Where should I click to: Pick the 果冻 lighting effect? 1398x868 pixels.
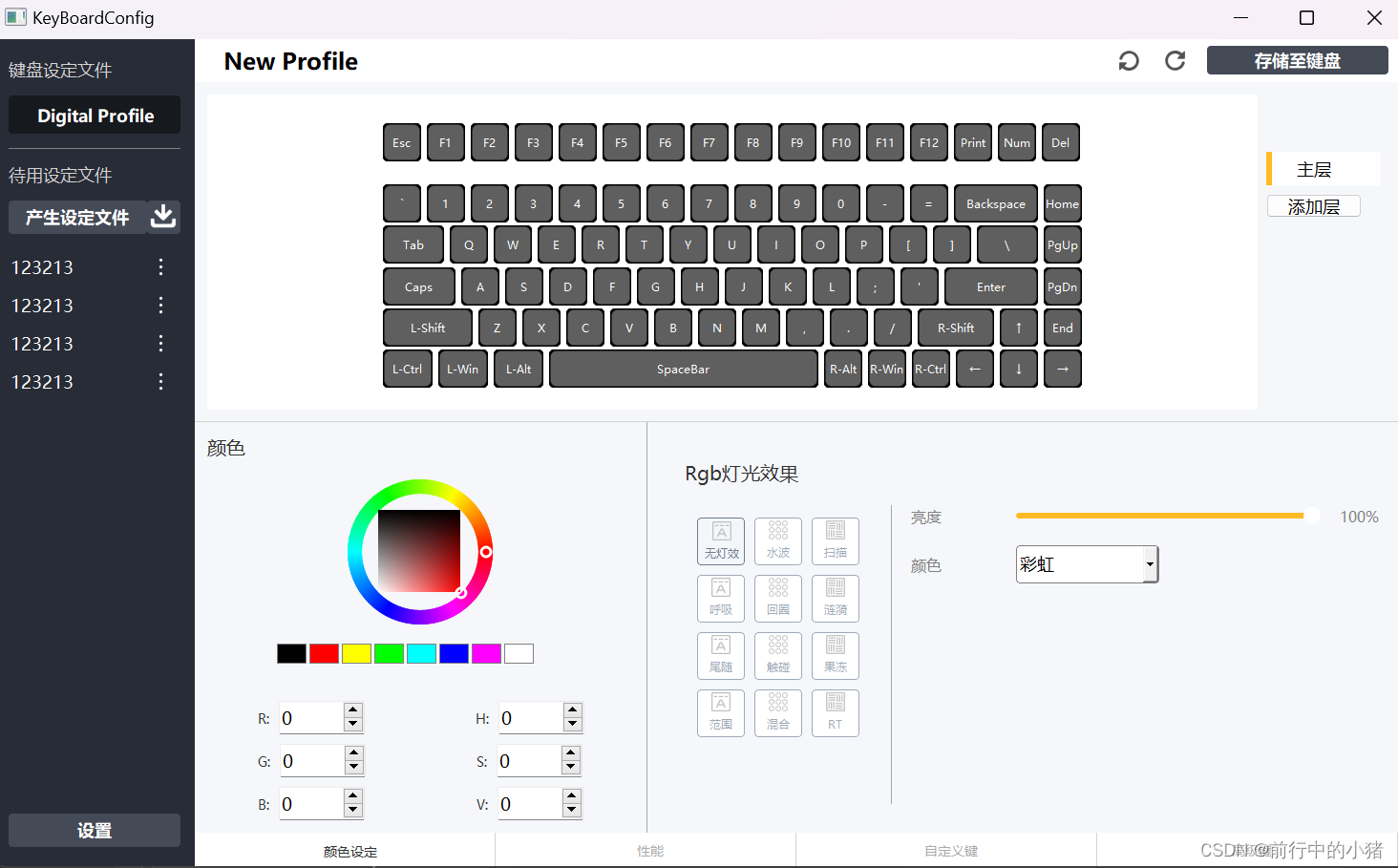[x=836, y=656]
